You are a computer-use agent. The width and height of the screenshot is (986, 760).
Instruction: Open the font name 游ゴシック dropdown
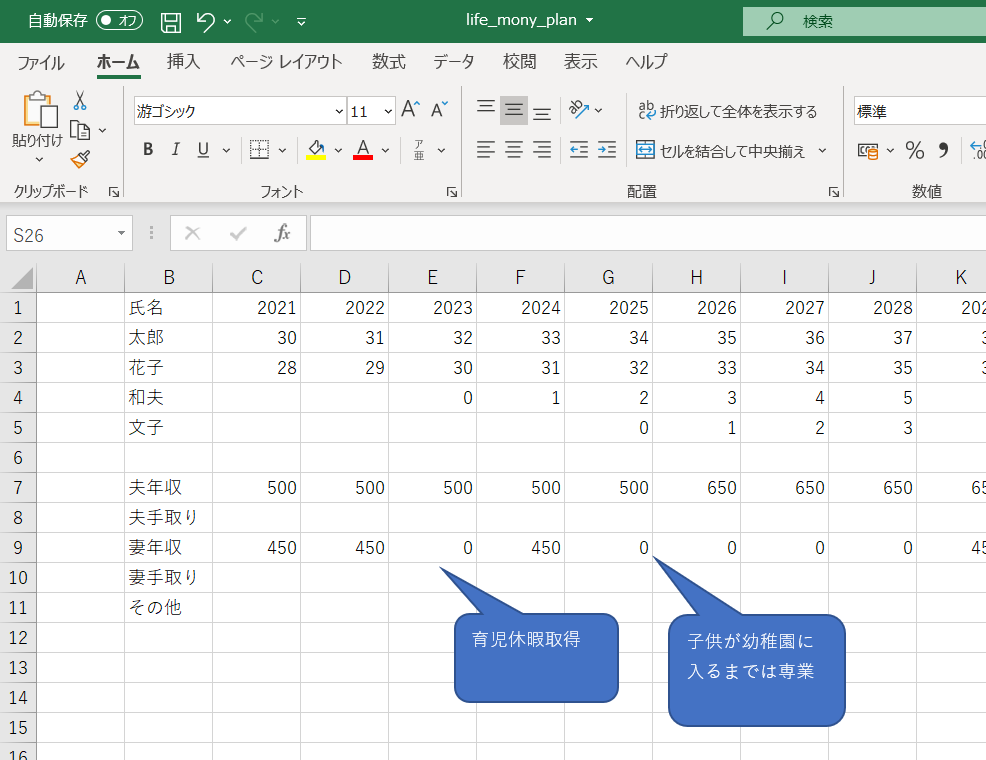pos(339,112)
